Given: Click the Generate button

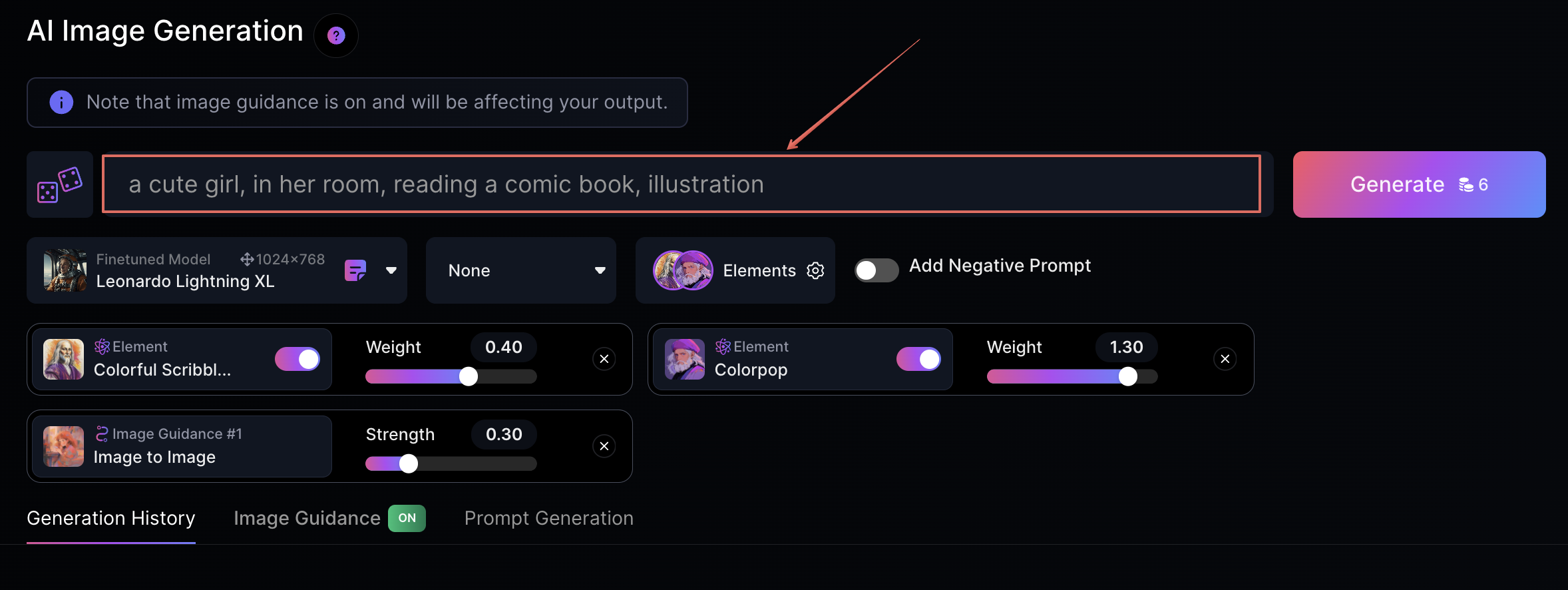Looking at the screenshot, I should click(x=1418, y=184).
